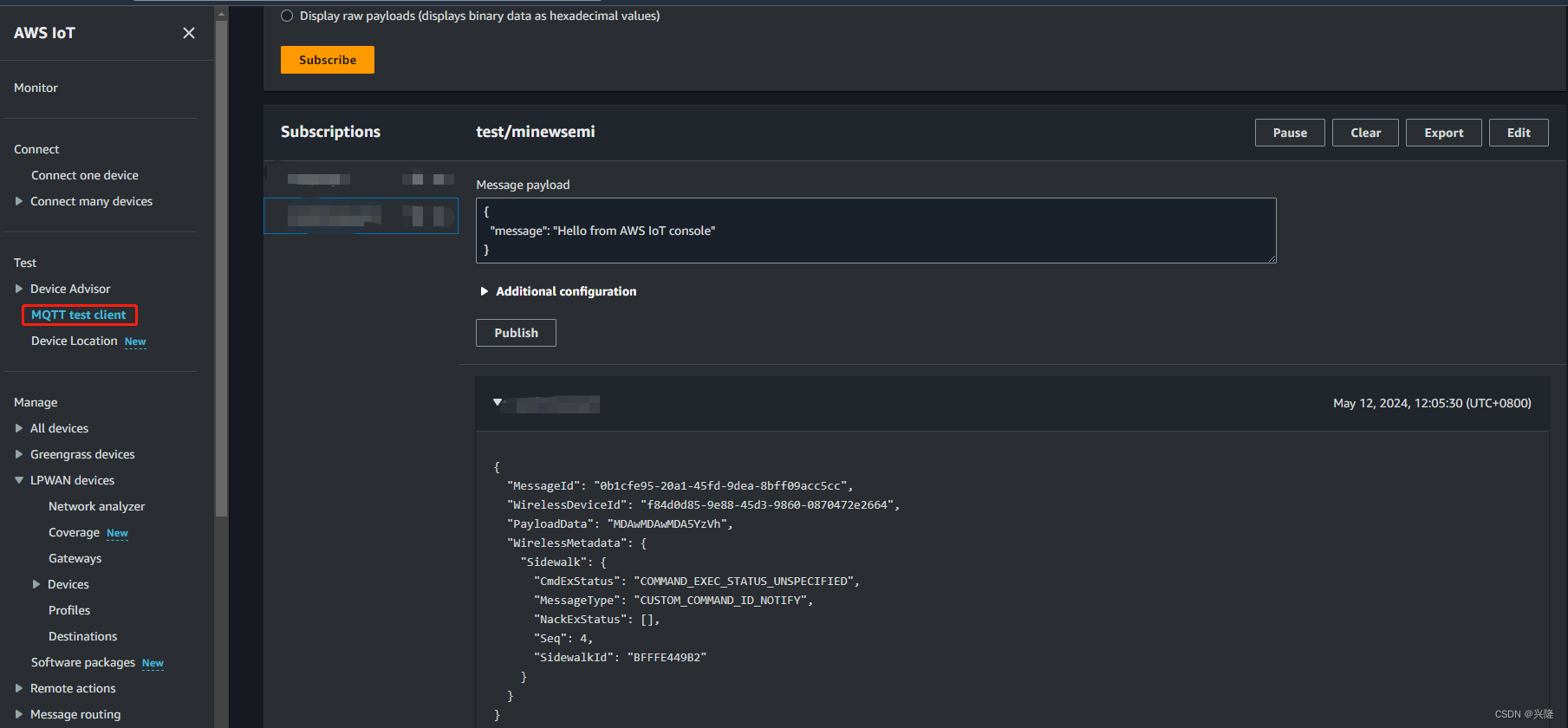Open Coverage under LPWAN devices
This screenshot has height=728, width=1568.
pos(74,532)
